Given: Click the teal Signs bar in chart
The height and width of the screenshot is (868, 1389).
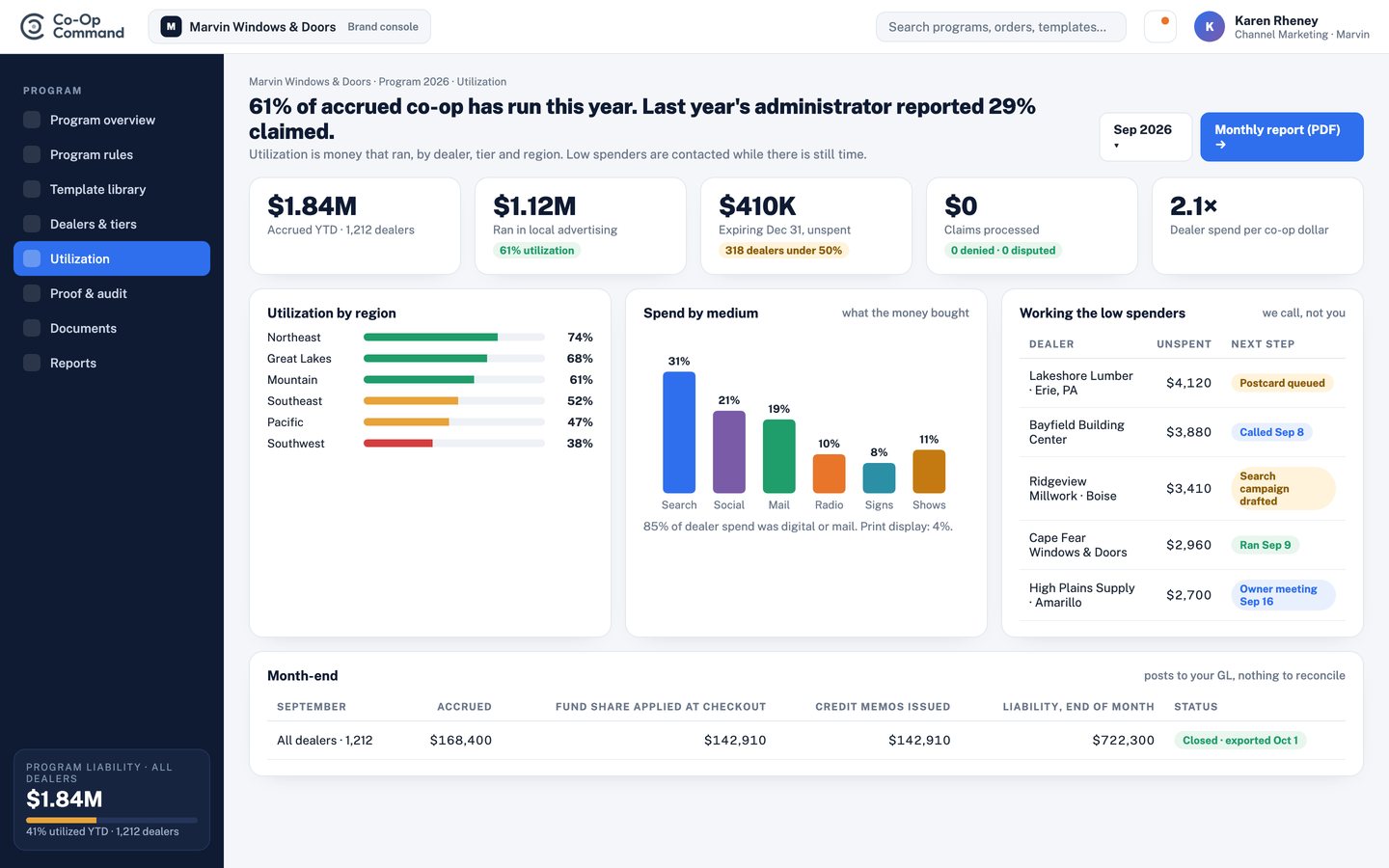Looking at the screenshot, I should [x=879, y=477].
